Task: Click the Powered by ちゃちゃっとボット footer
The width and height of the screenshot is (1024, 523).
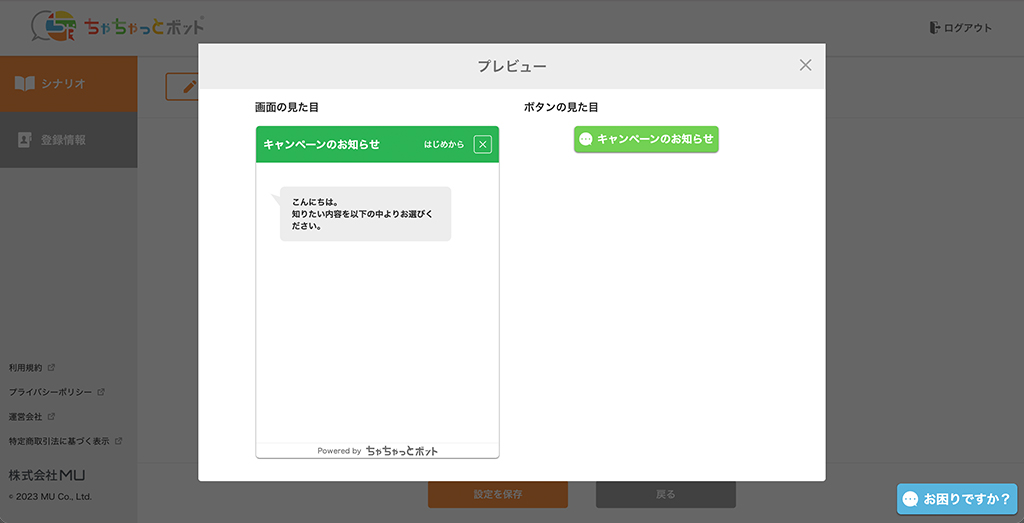Action: click(377, 451)
